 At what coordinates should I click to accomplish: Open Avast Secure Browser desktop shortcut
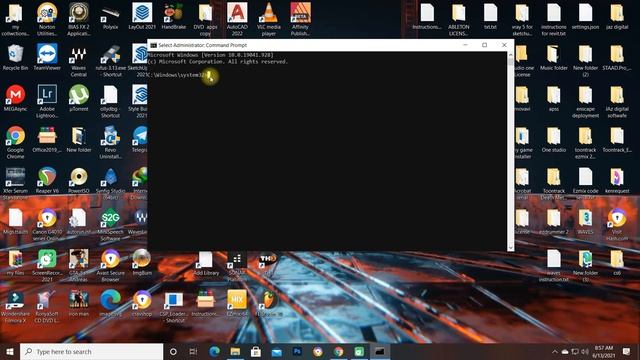[x=110, y=265]
